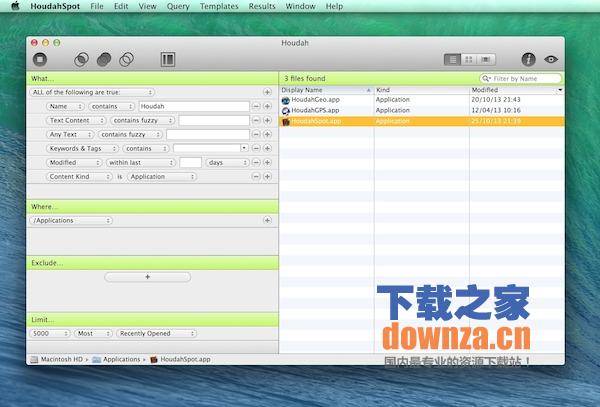The image size is (600, 407).
Task: Open the Window menu
Action: pos(300,6)
